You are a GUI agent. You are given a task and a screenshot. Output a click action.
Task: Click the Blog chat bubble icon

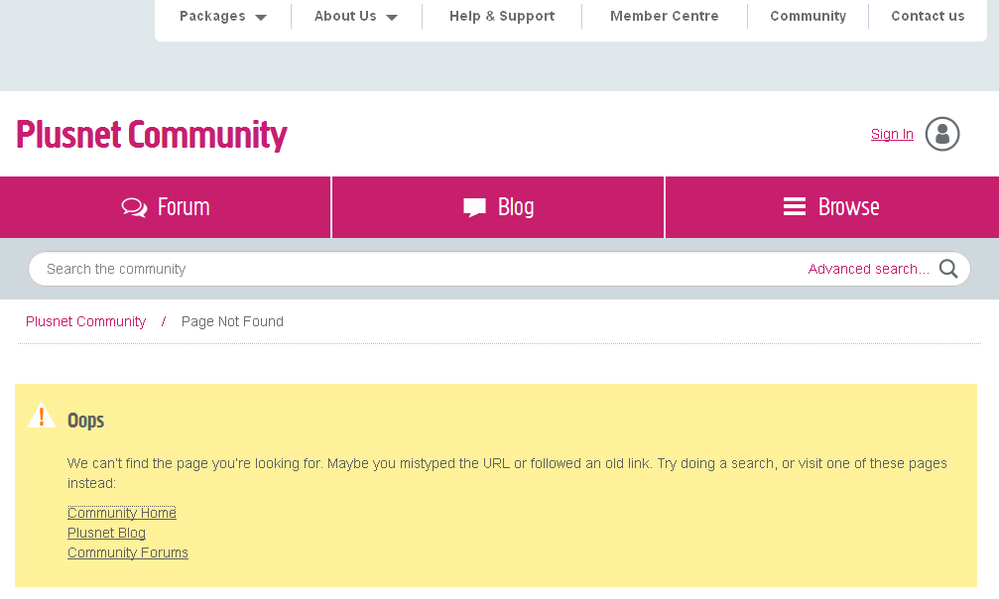473,207
